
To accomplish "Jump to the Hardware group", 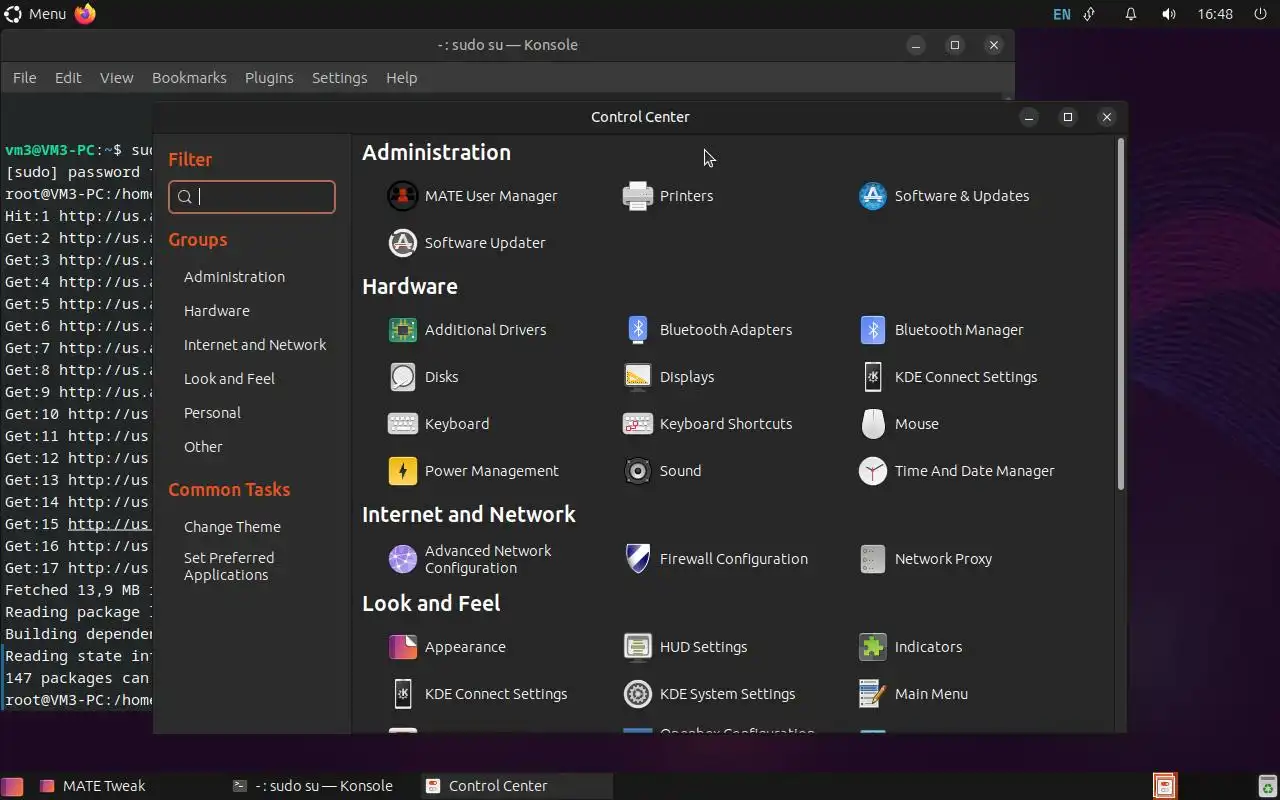I will pos(217,311).
